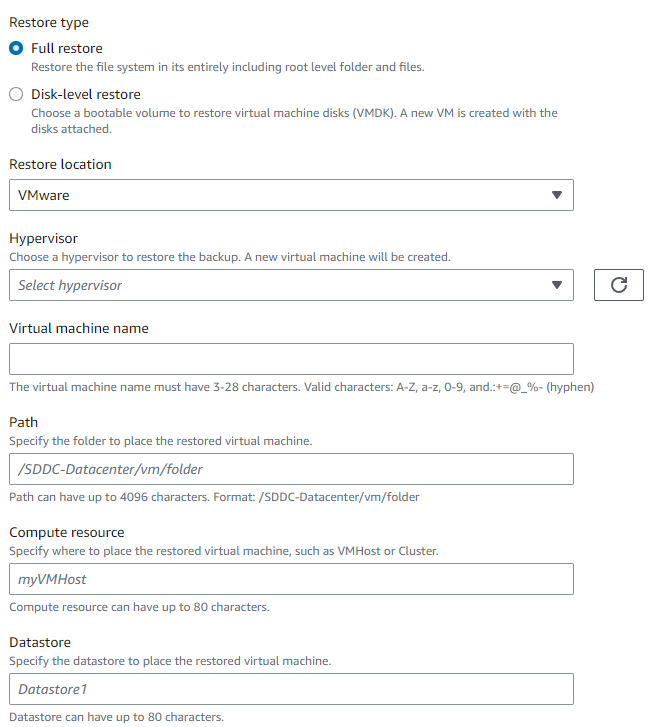Click the Restore location label
This screenshot has width=651, height=727.
pos(60,164)
